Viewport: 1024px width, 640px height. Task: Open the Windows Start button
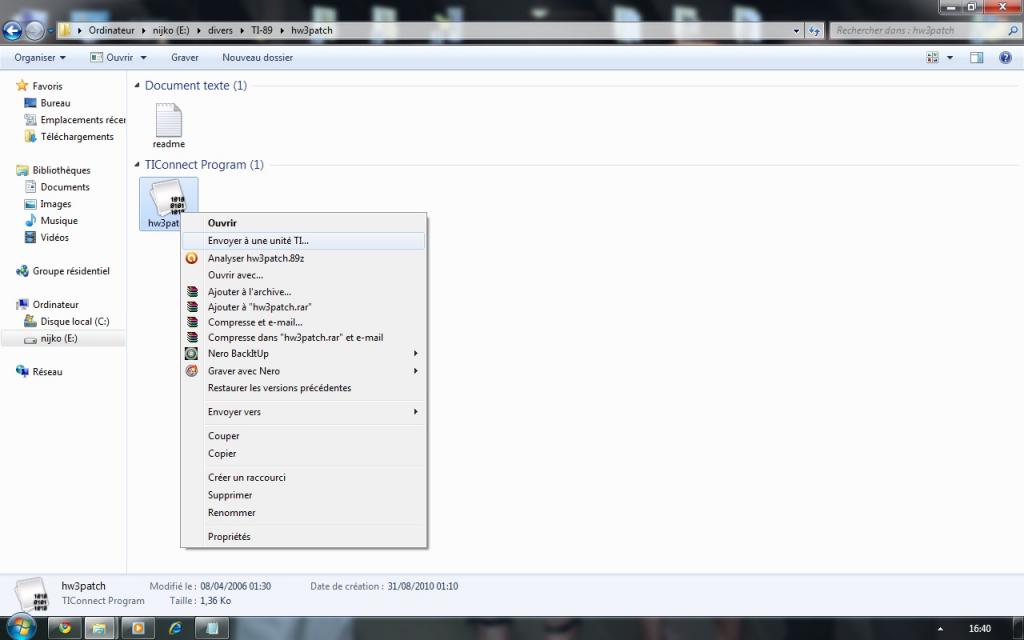click(21, 628)
